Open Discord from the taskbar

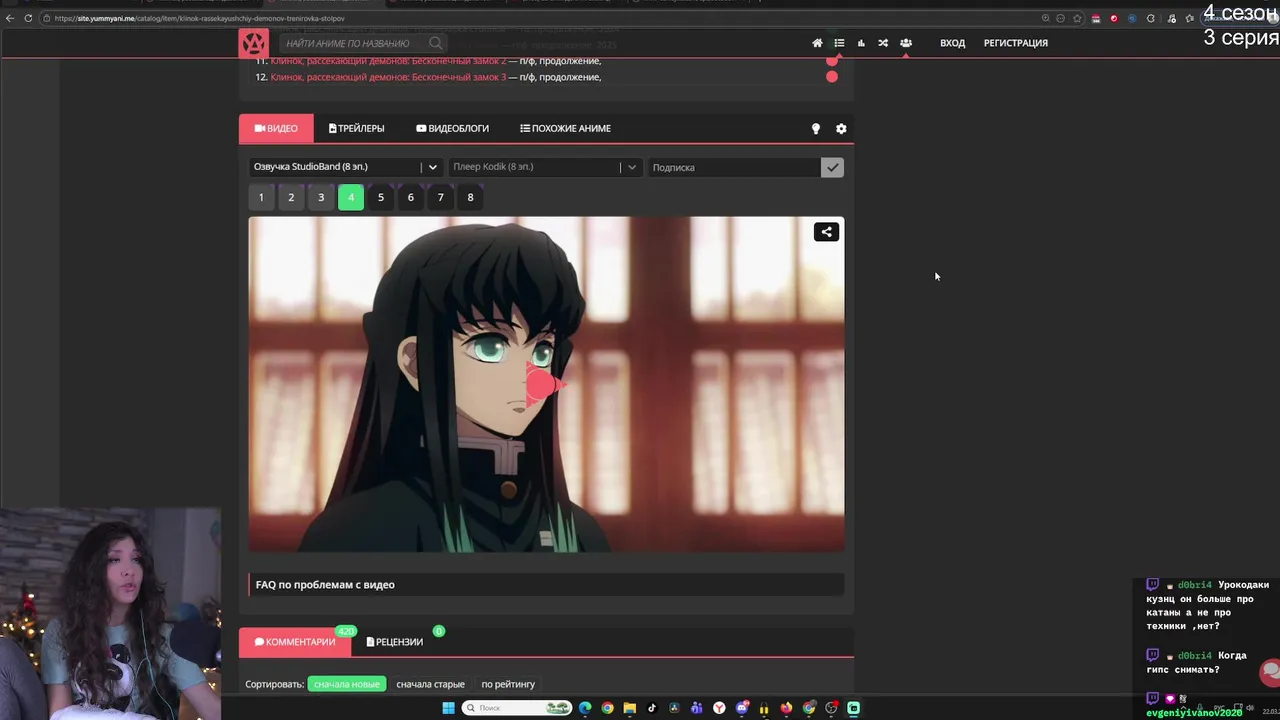(x=742, y=708)
